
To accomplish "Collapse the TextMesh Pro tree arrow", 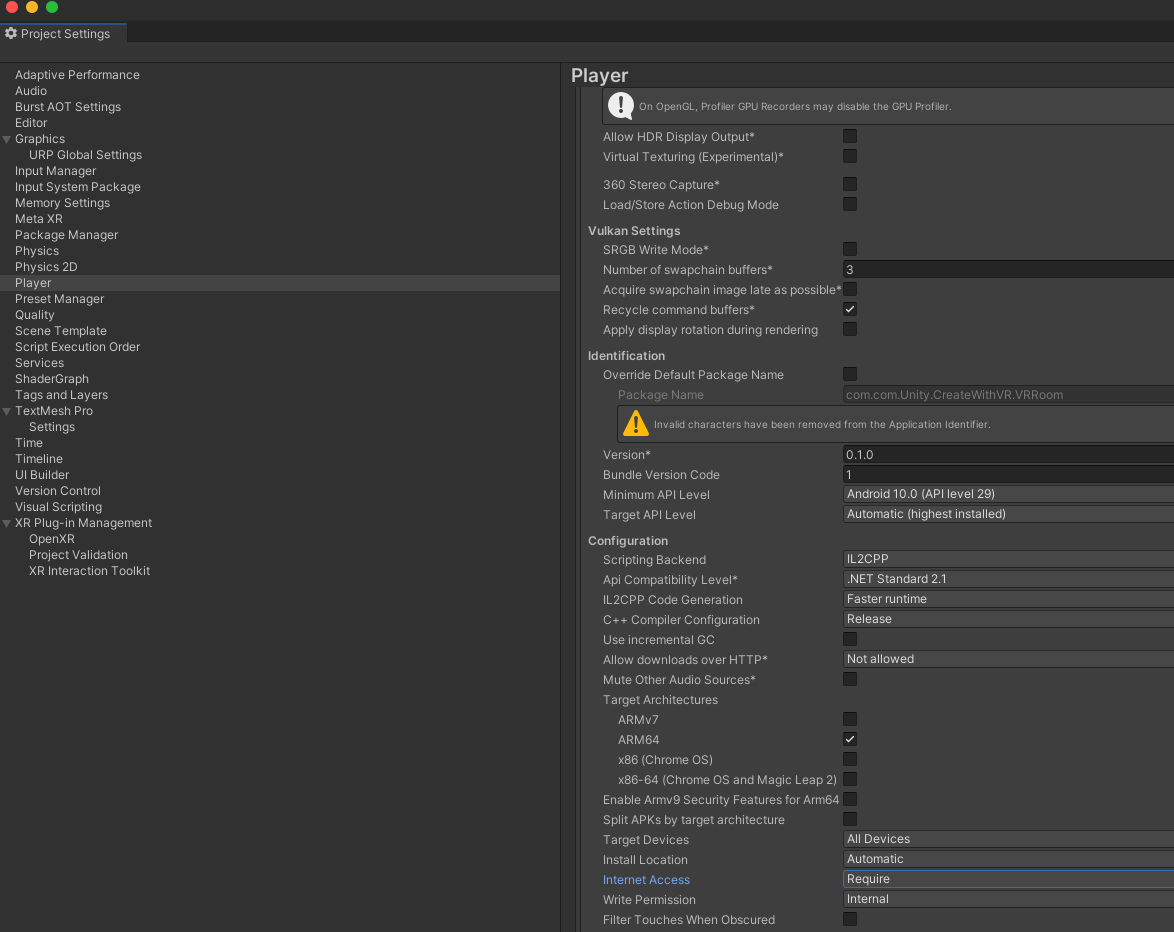I will tap(7, 411).
